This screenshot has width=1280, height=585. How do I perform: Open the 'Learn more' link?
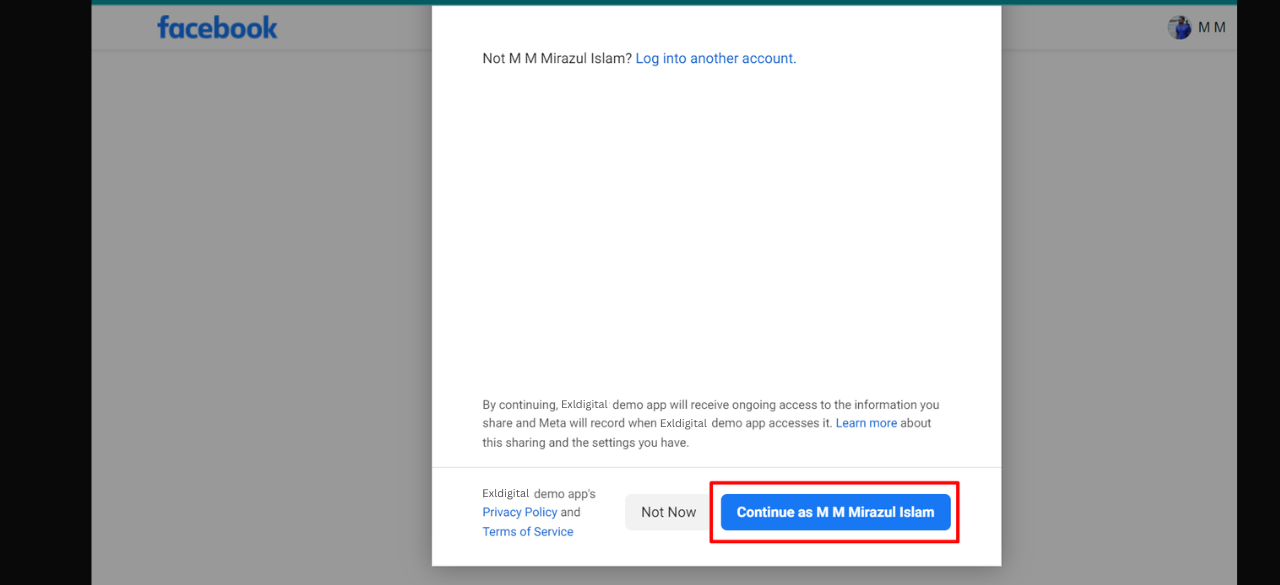tap(866, 423)
